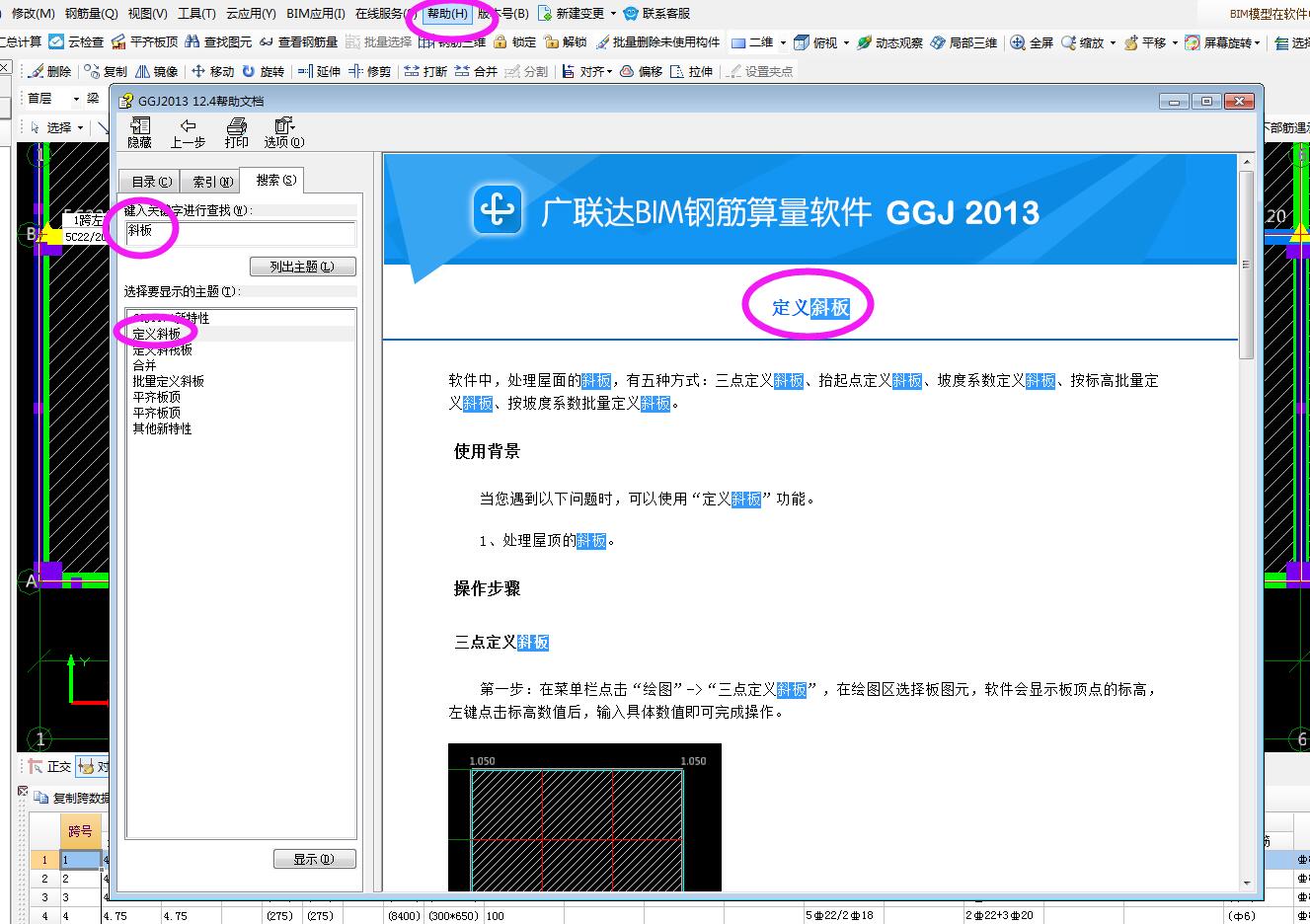1310x924 pixels.
Task: Click the 隐藏 hide button in help window
Action: click(140, 132)
